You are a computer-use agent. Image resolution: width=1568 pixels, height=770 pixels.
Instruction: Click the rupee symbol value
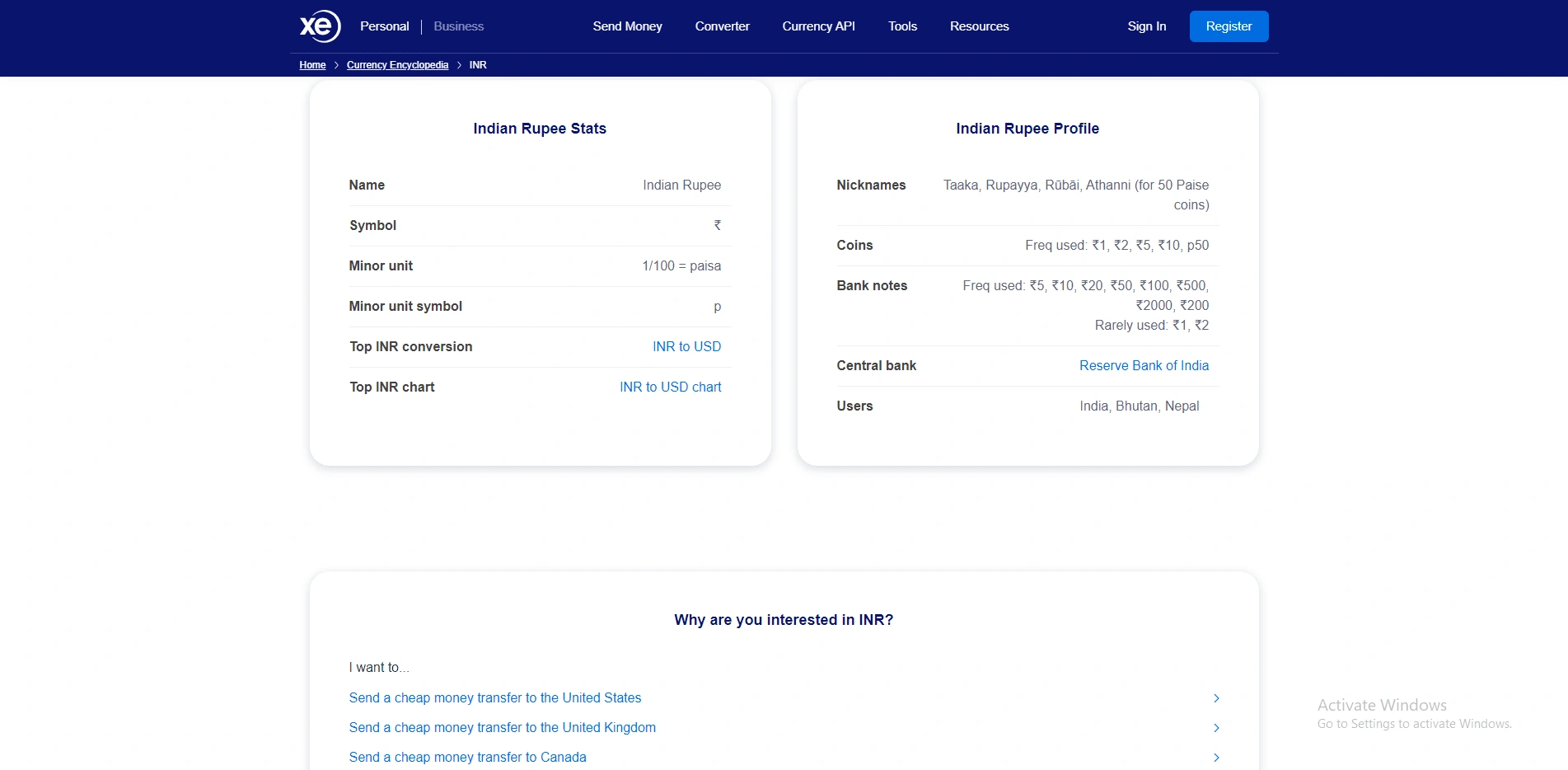click(718, 225)
